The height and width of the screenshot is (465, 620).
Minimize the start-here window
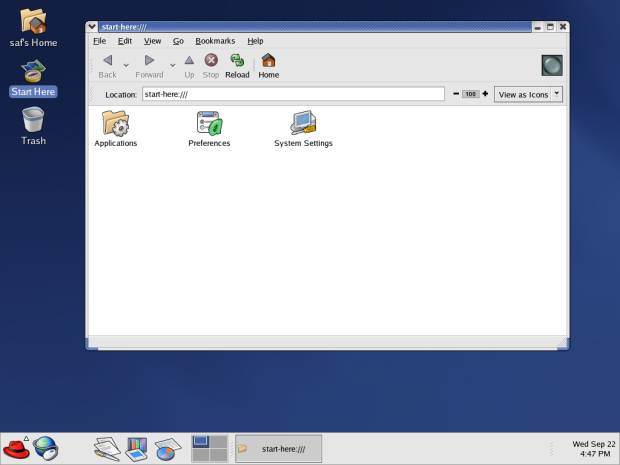click(x=537, y=27)
